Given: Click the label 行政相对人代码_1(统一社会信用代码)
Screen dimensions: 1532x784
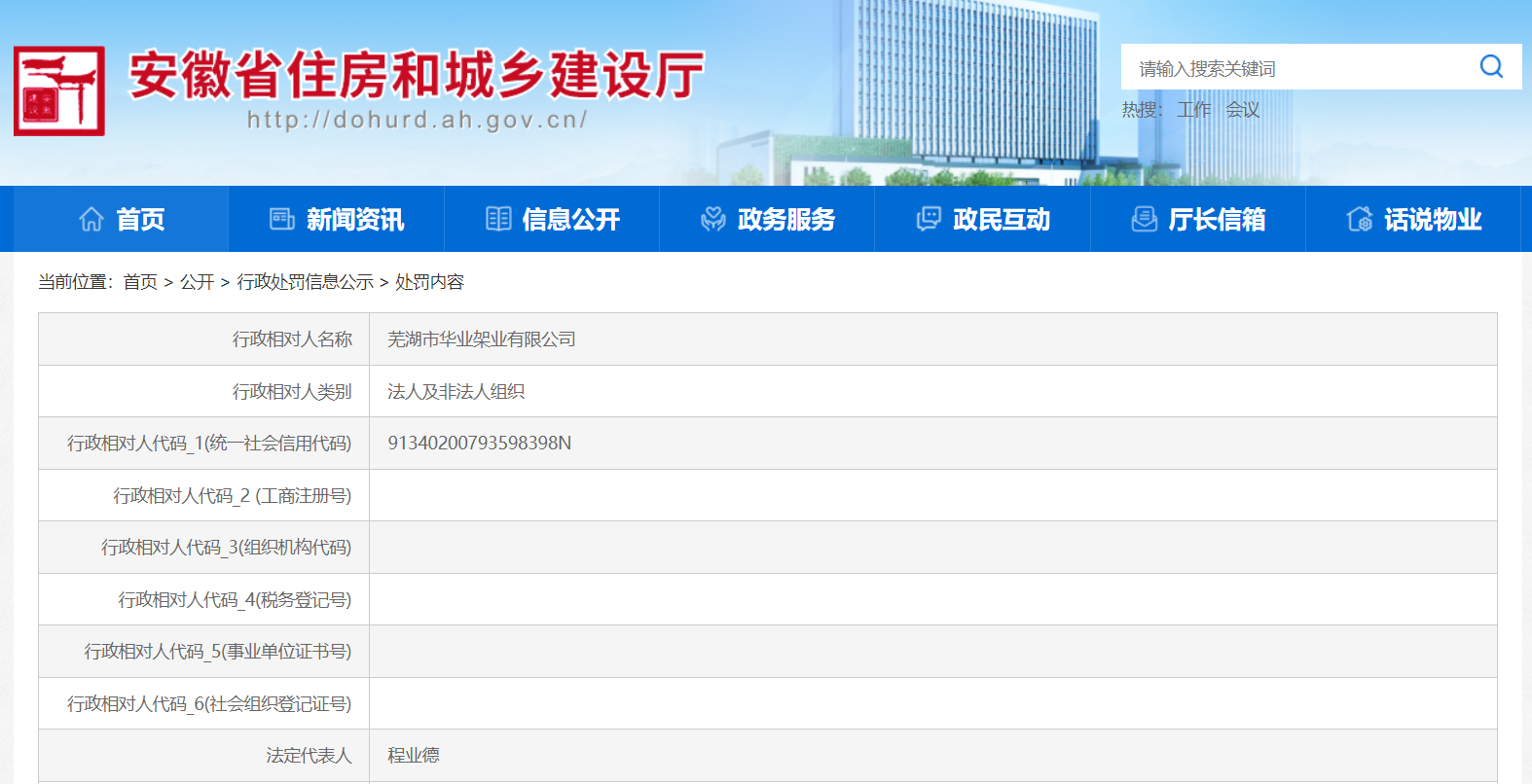Looking at the screenshot, I should click(209, 444).
